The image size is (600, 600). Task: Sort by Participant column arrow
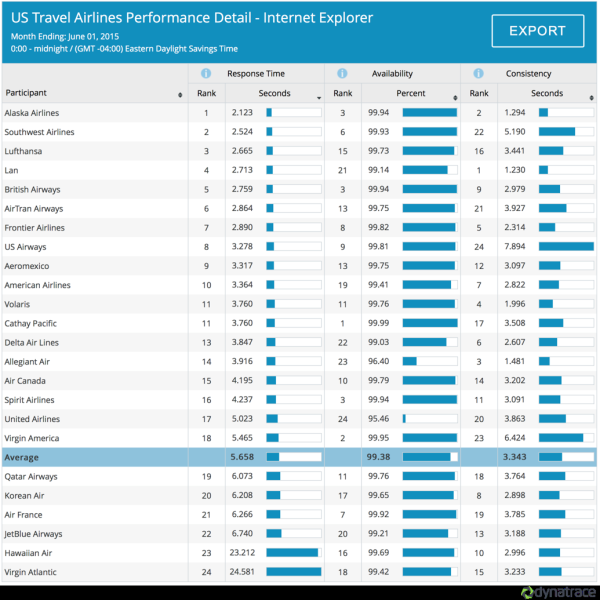coord(180,95)
